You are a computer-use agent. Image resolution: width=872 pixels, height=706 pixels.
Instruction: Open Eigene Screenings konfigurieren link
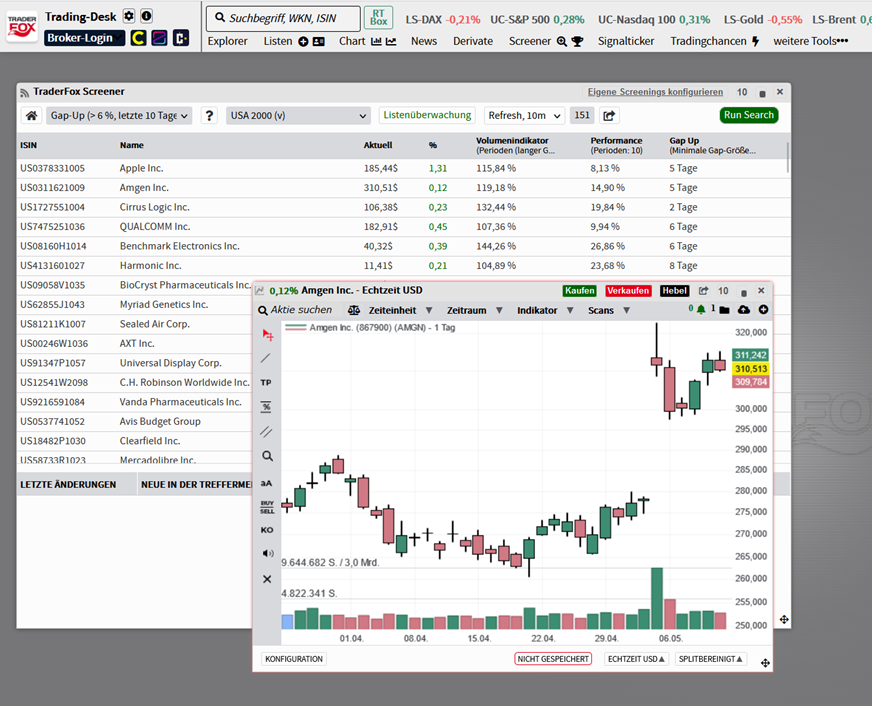click(655, 92)
